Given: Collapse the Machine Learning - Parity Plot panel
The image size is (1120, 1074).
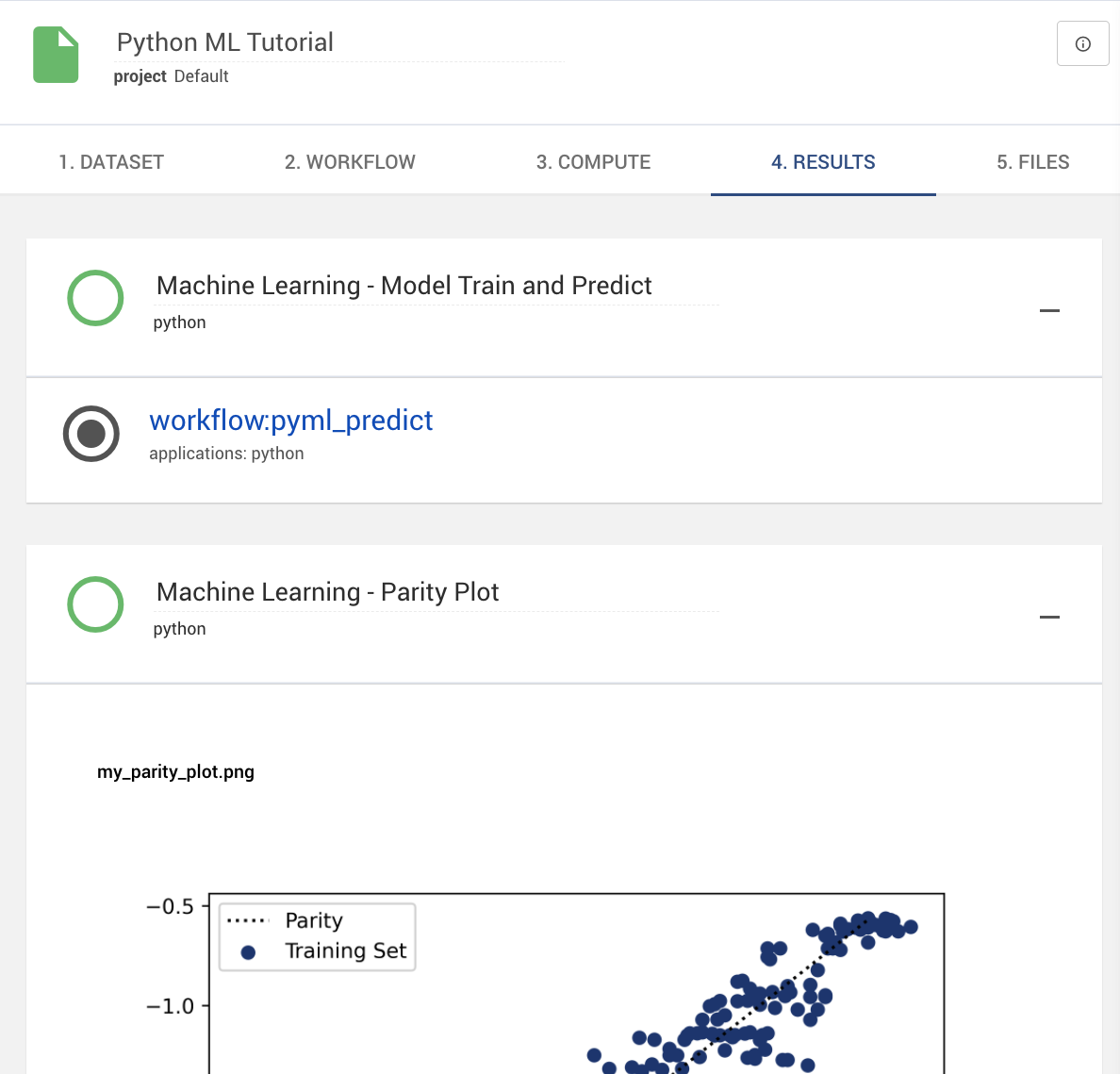Looking at the screenshot, I should (1049, 616).
